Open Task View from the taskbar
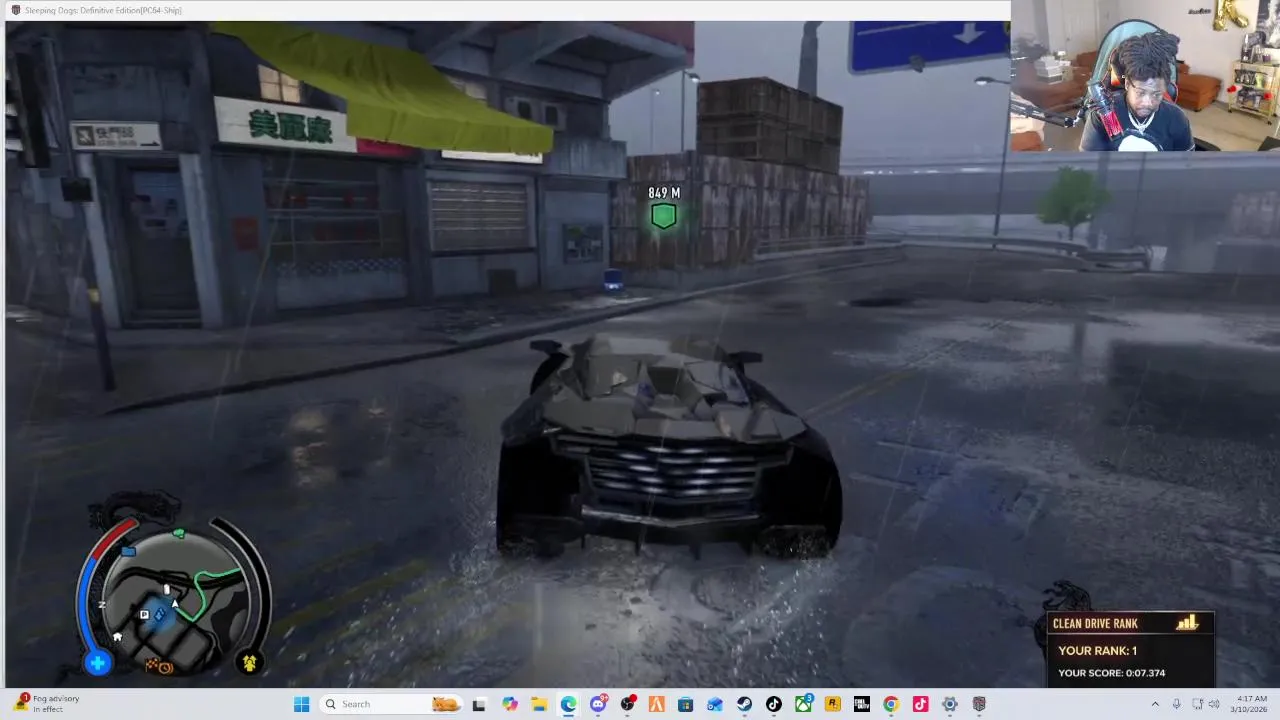This screenshot has width=1280, height=720. coord(479,704)
